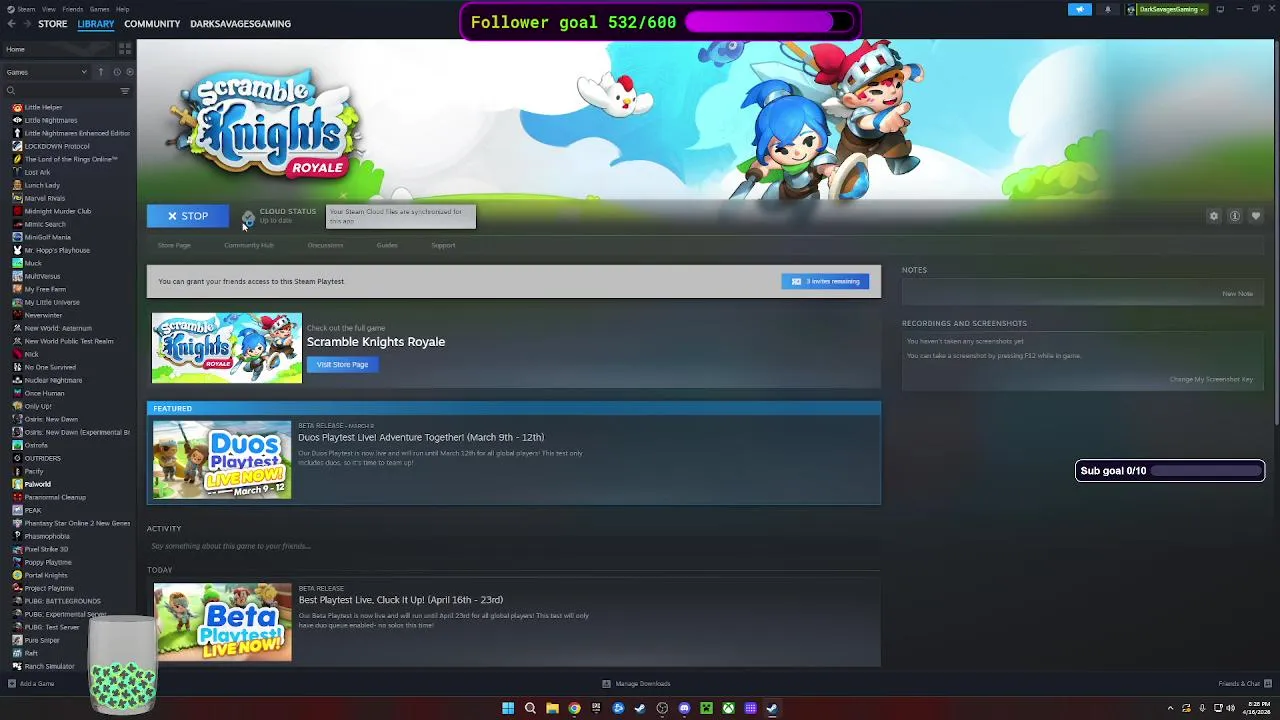Click the Add a Game plus icon
The image size is (1280, 720).
click(12, 684)
